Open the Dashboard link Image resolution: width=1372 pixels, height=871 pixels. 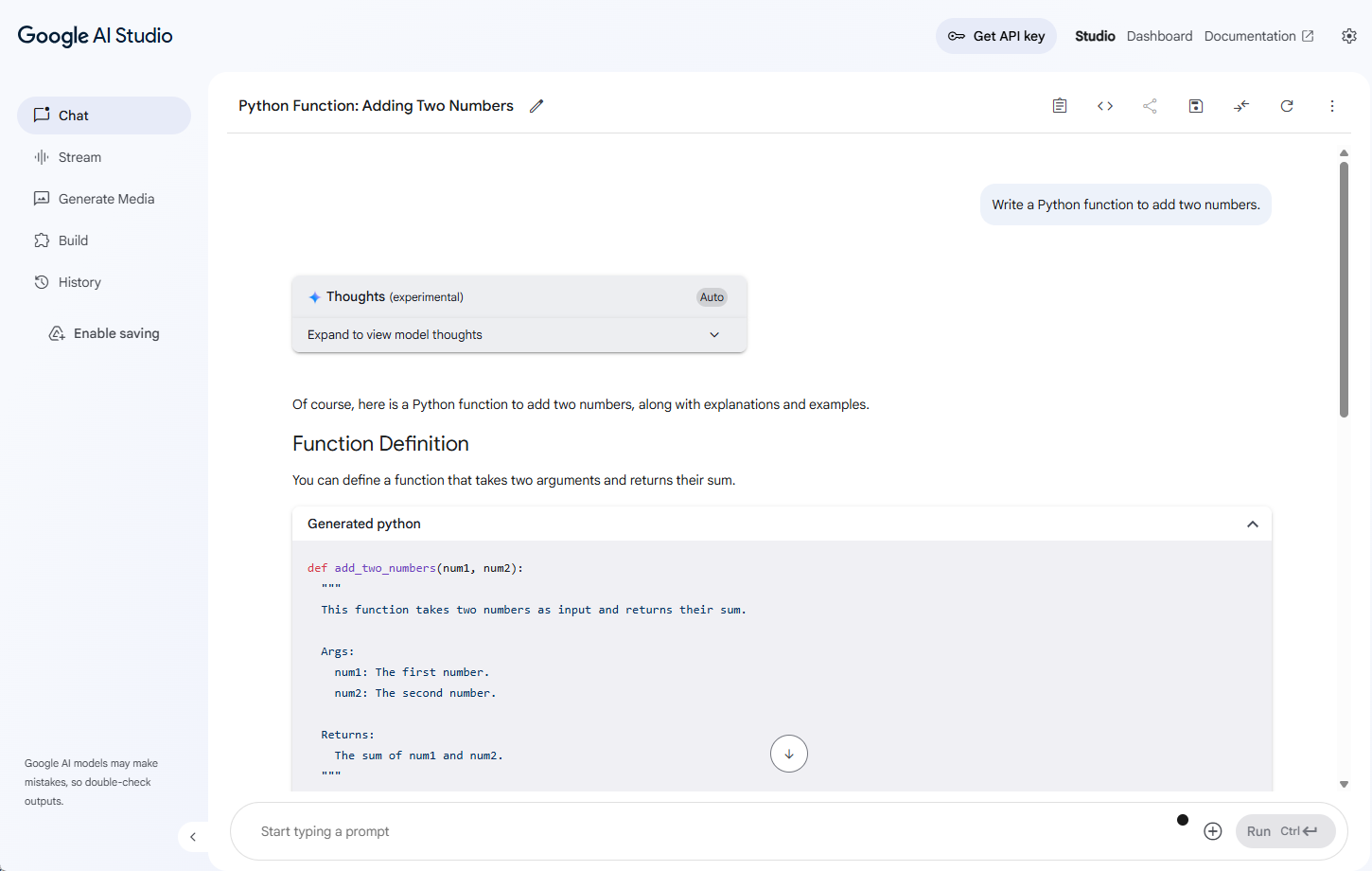coord(1159,36)
